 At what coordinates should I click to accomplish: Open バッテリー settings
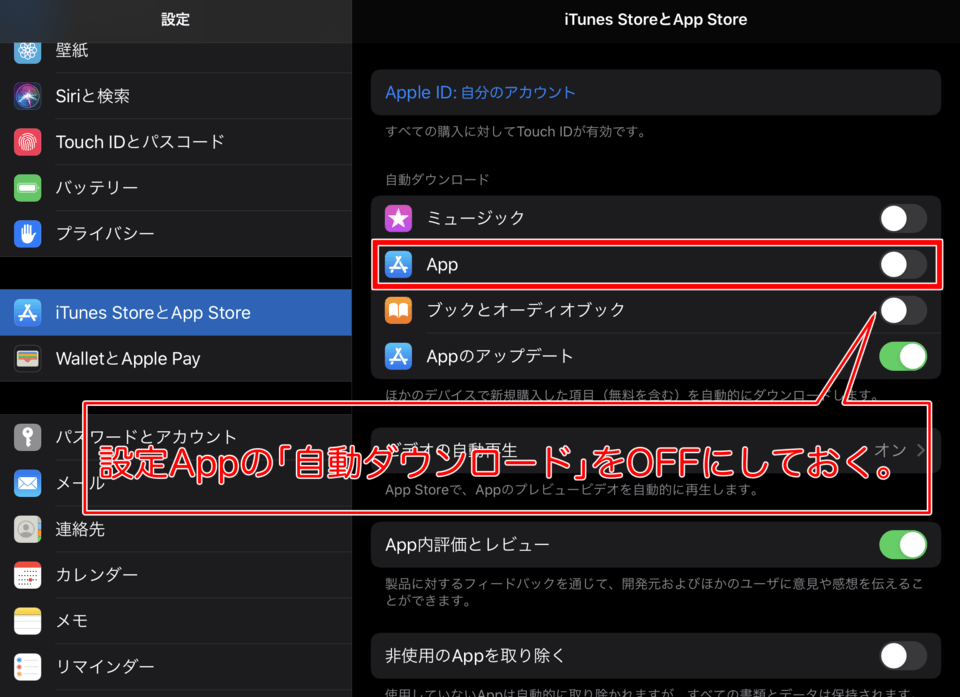click(x=176, y=188)
